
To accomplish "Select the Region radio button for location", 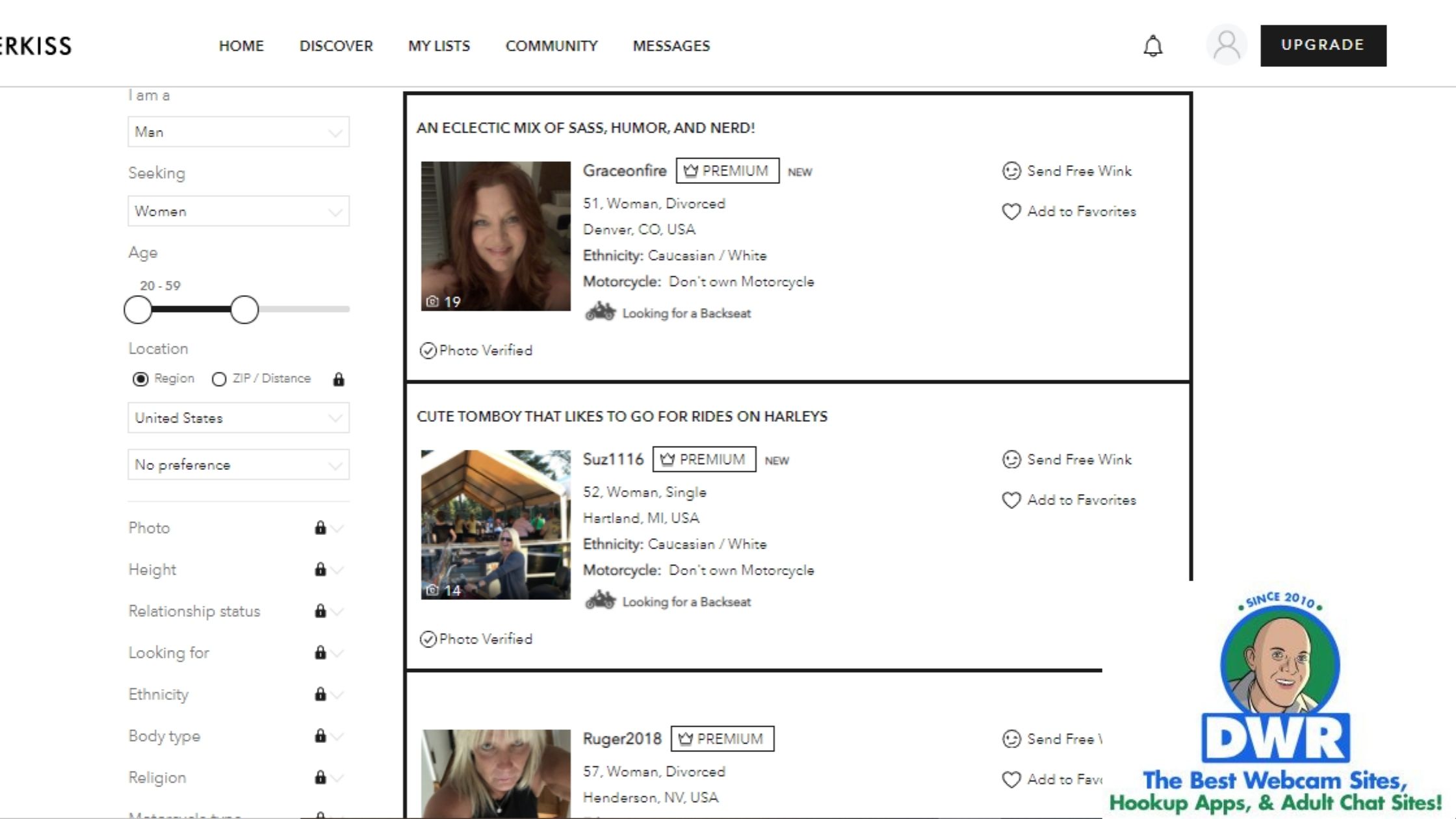I will click(140, 379).
